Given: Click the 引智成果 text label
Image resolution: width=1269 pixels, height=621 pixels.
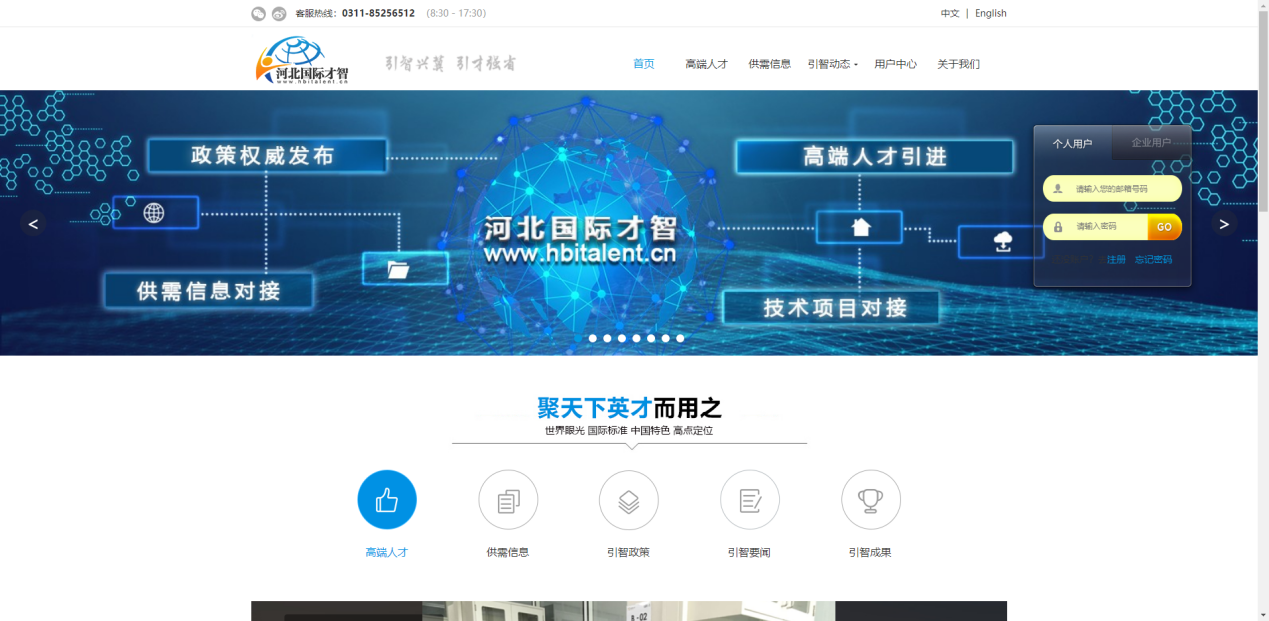Looking at the screenshot, I should point(871,552).
